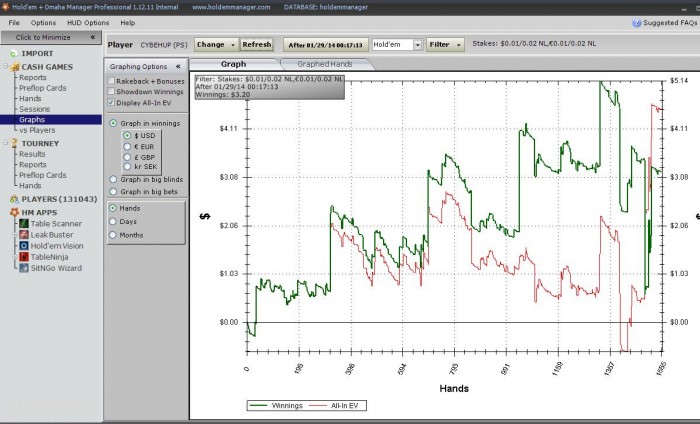Open the Help menu
The width and height of the screenshot is (700, 424).
[128, 23]
